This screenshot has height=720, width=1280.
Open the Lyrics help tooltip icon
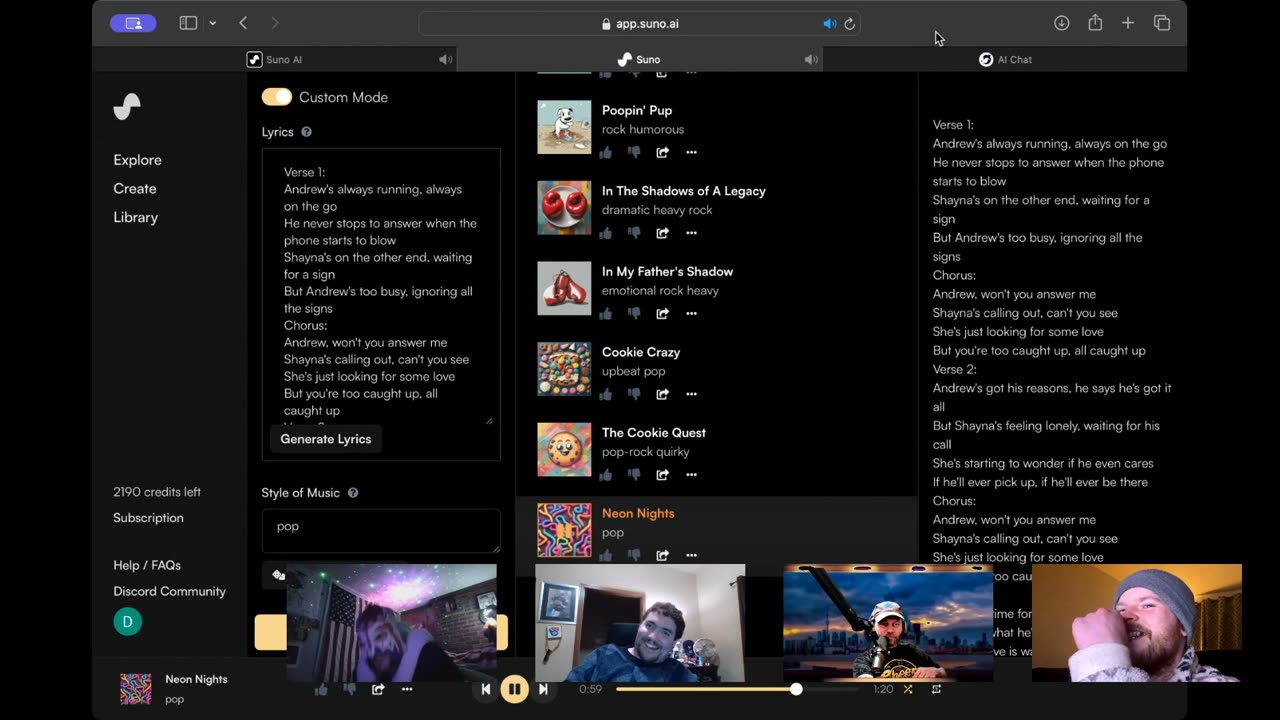coord(306,132)
